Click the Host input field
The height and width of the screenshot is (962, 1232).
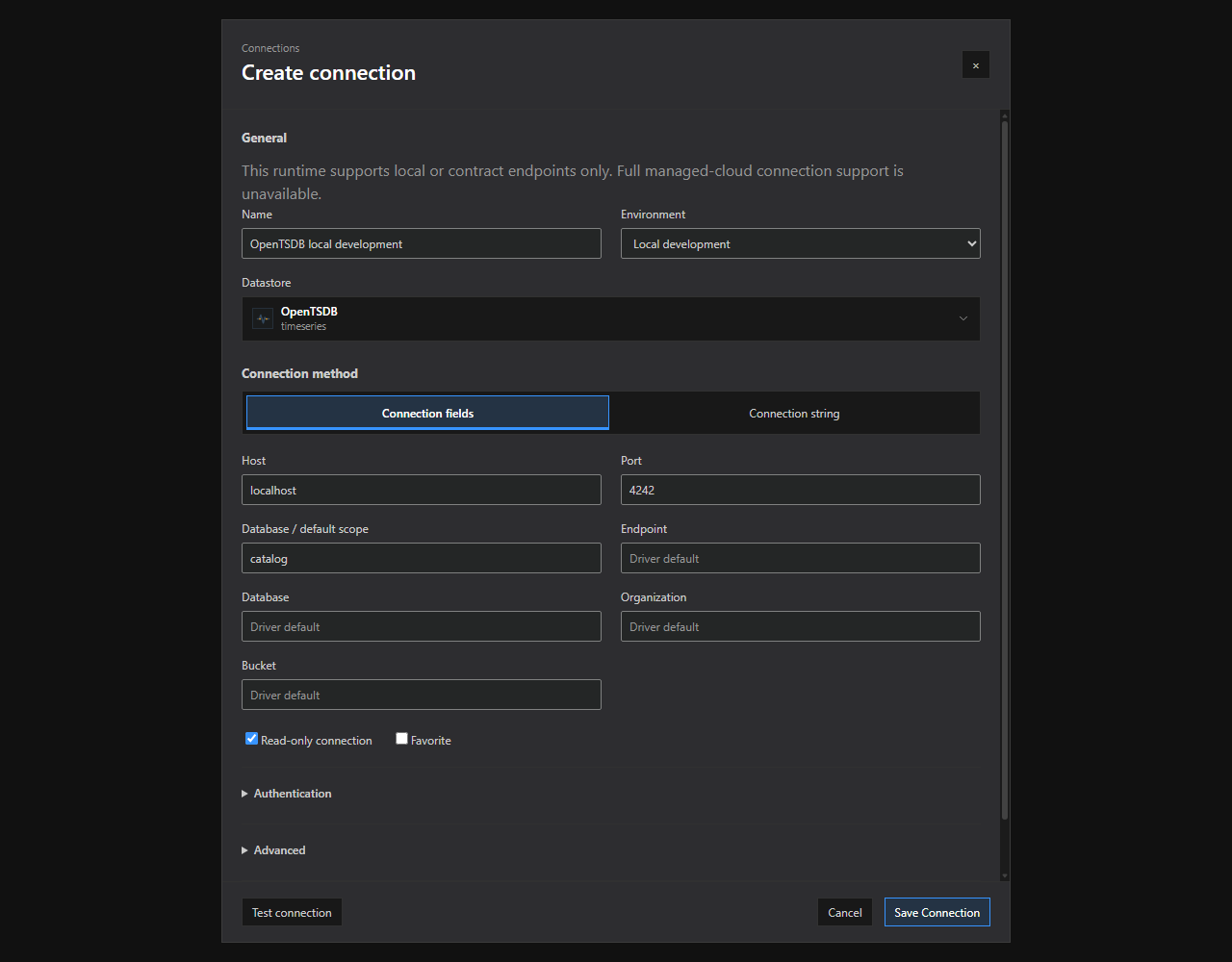click(421, 490)
